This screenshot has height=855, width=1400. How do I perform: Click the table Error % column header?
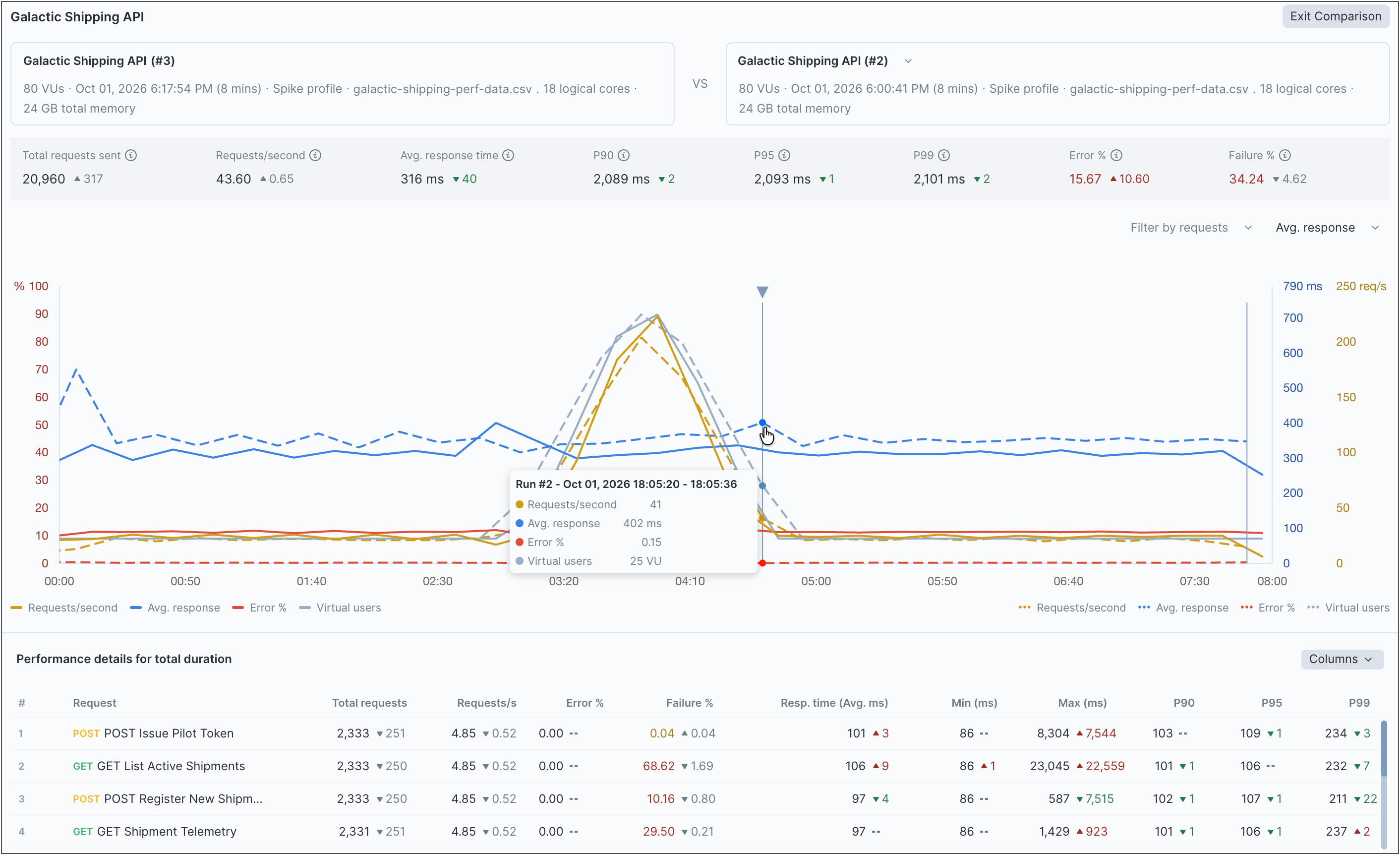coord(584,703)
